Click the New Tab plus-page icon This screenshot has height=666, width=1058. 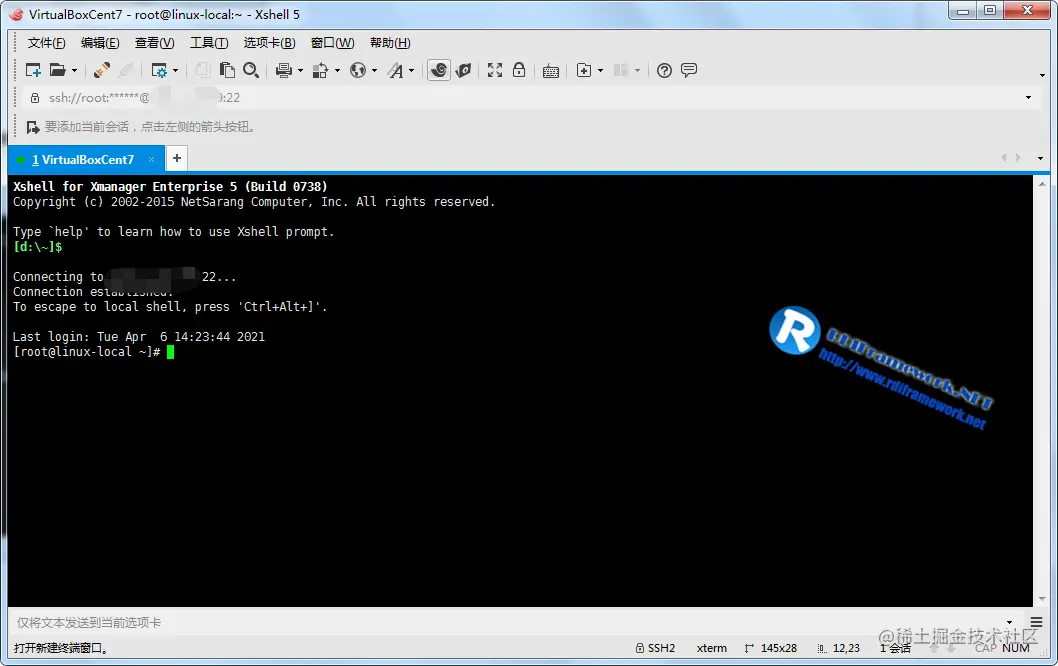(584, 70)
